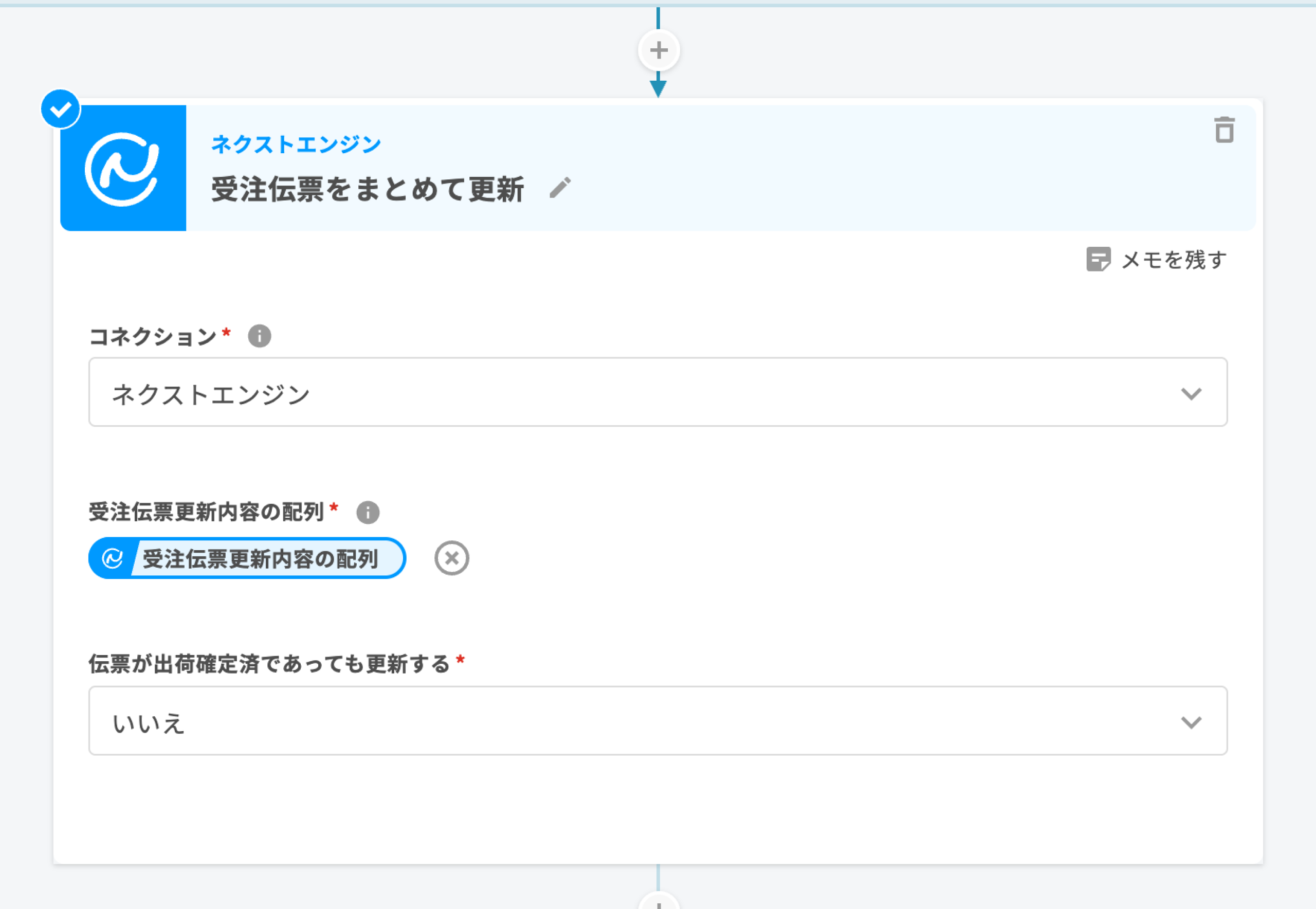Click the 受注伝票更新内容の配列 data pill
The height and width of the screenshot is (909, 1316).
(260, 558)
